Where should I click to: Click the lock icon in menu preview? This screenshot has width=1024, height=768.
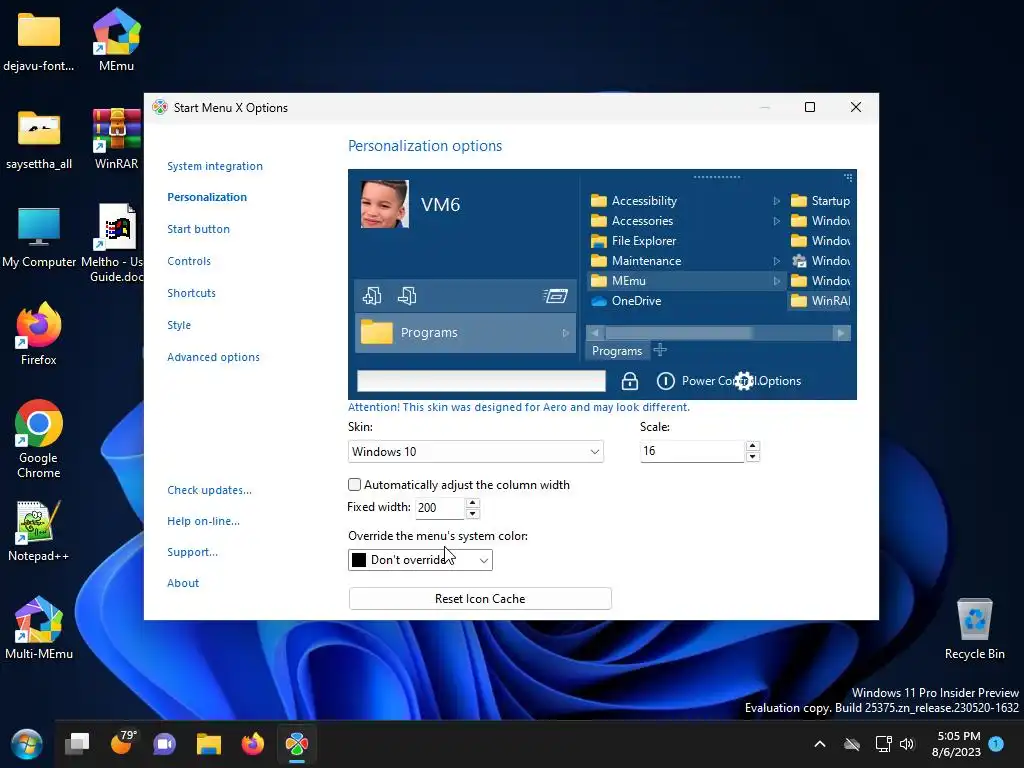tap(630, 381)
